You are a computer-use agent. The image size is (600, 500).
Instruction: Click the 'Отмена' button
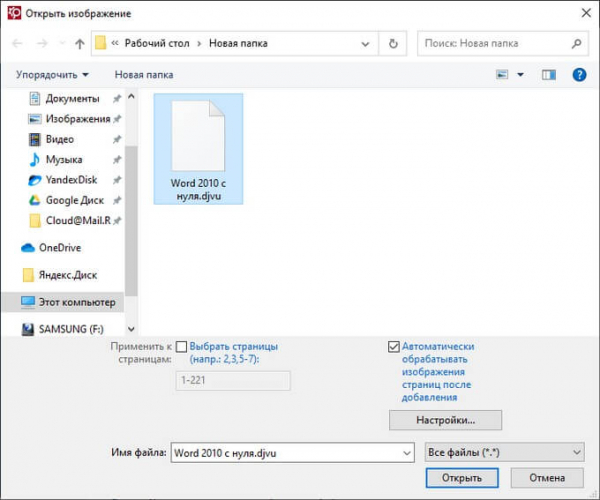click(547, 478)
